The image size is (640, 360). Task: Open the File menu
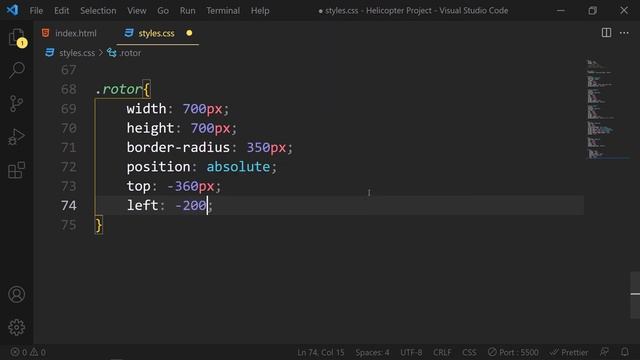36,11
